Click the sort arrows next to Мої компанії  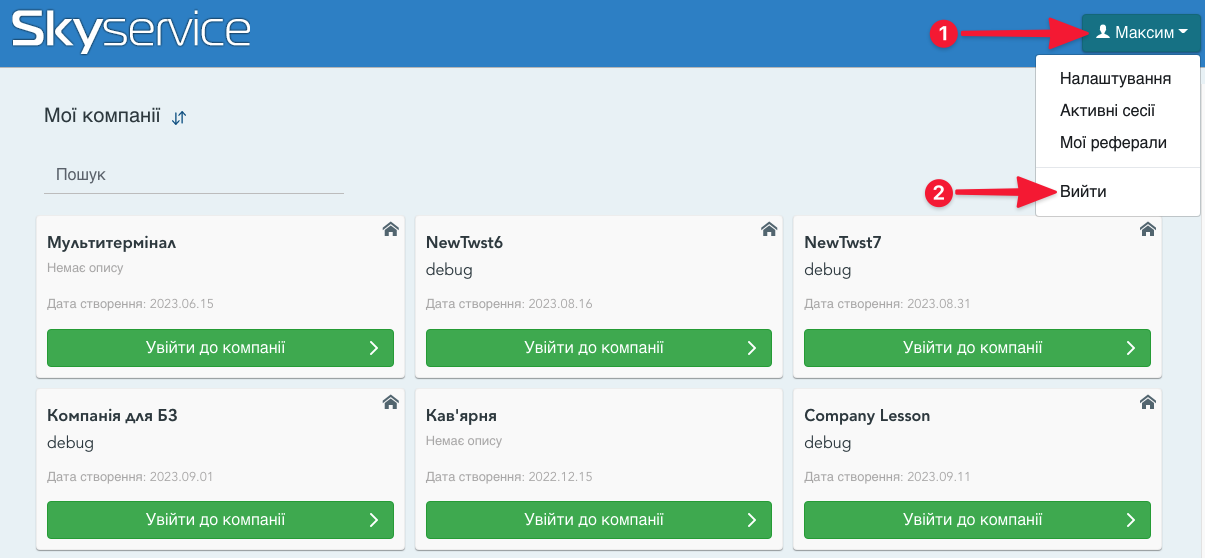[x=179, y=118]
